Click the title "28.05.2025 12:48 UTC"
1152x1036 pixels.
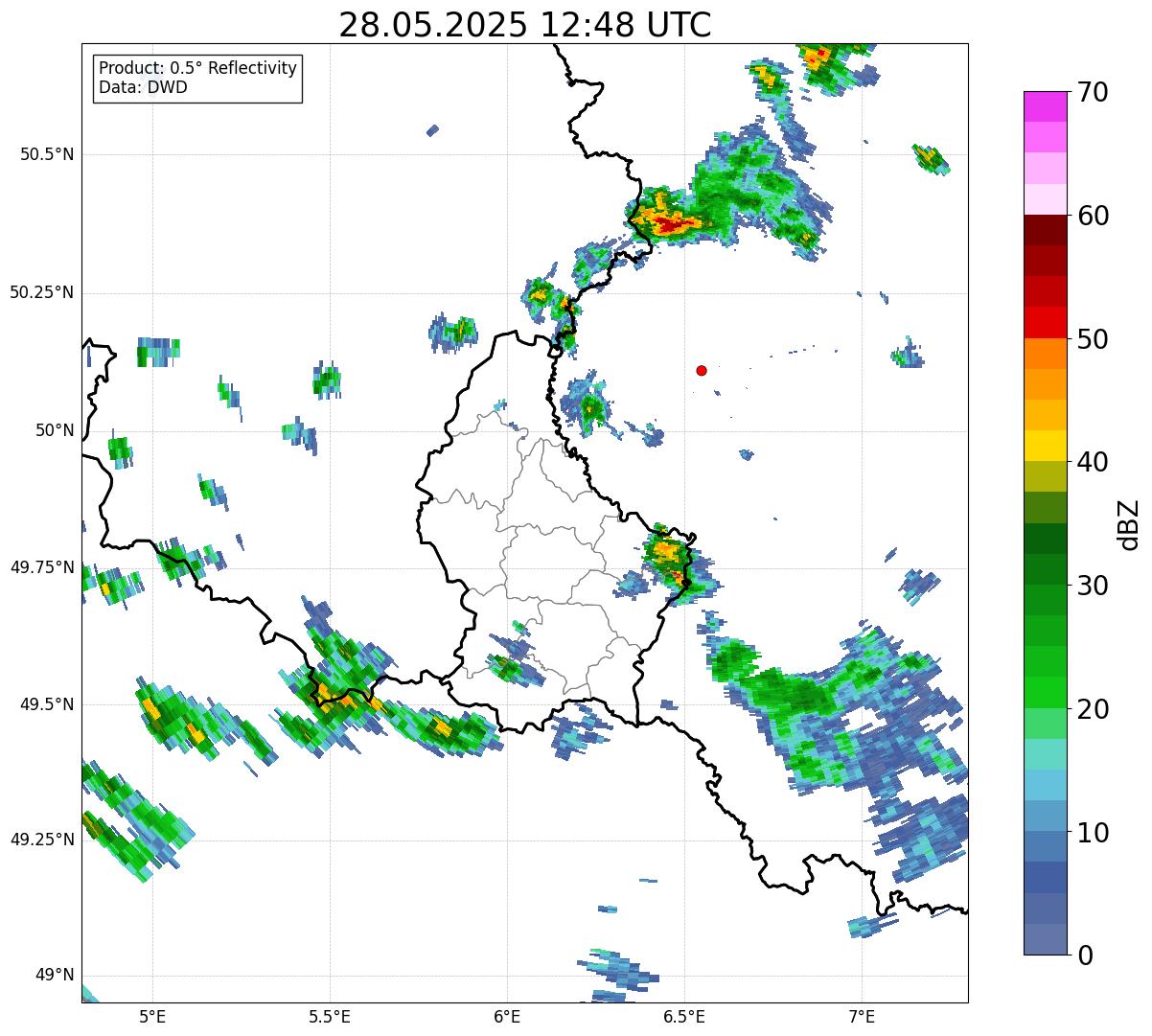[525, 25]
